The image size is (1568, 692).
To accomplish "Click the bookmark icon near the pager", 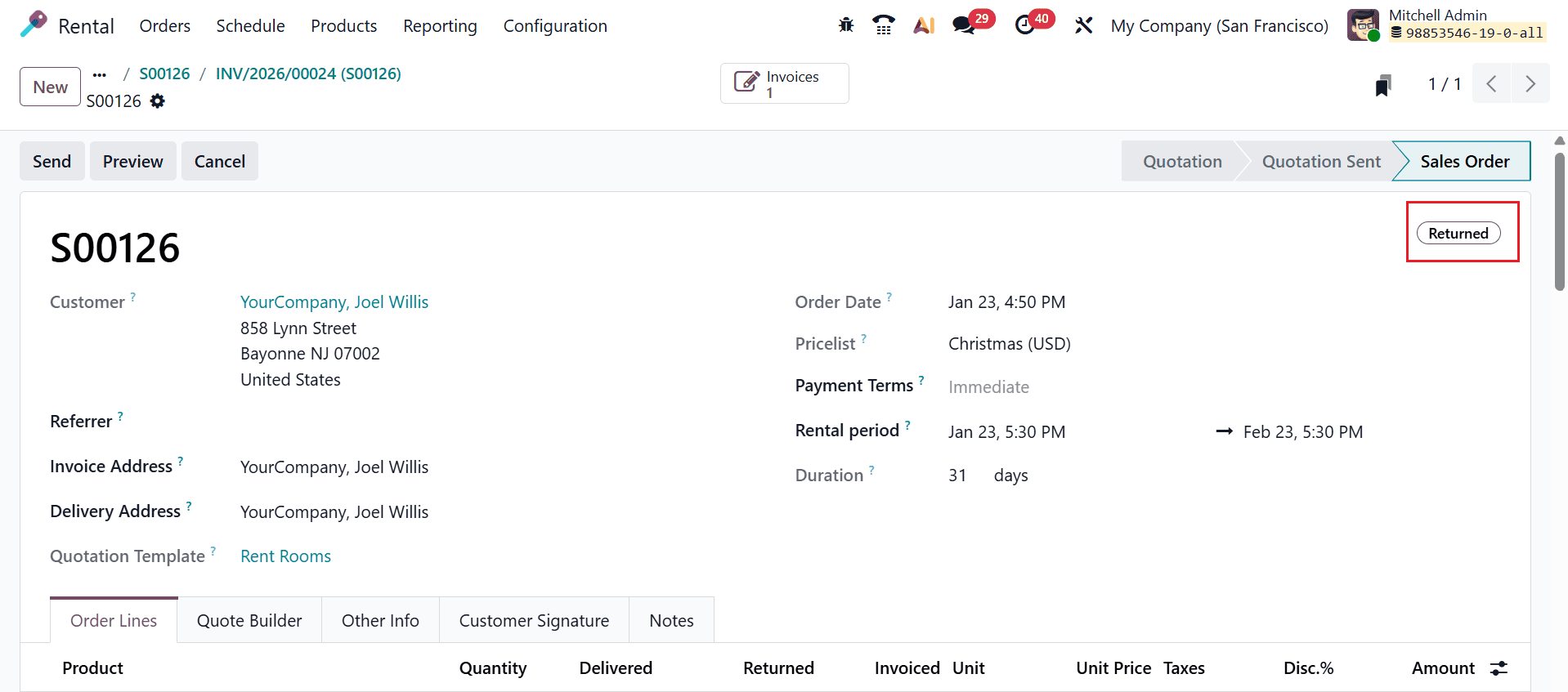I will (1383, 85).
